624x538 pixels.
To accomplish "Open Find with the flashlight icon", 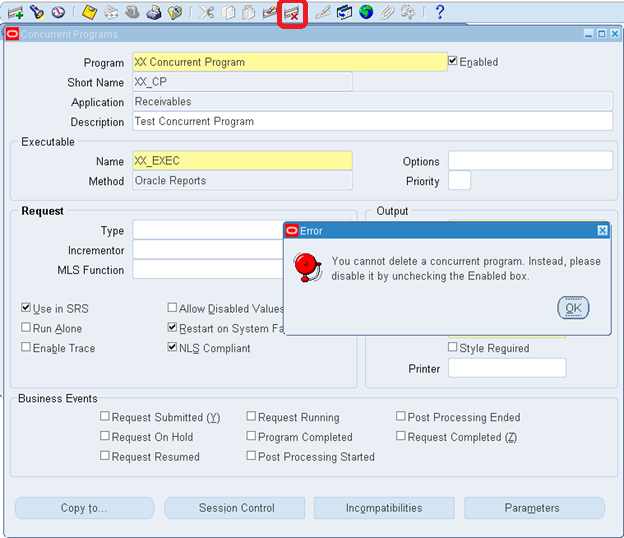I will click(x=37, y=12).
